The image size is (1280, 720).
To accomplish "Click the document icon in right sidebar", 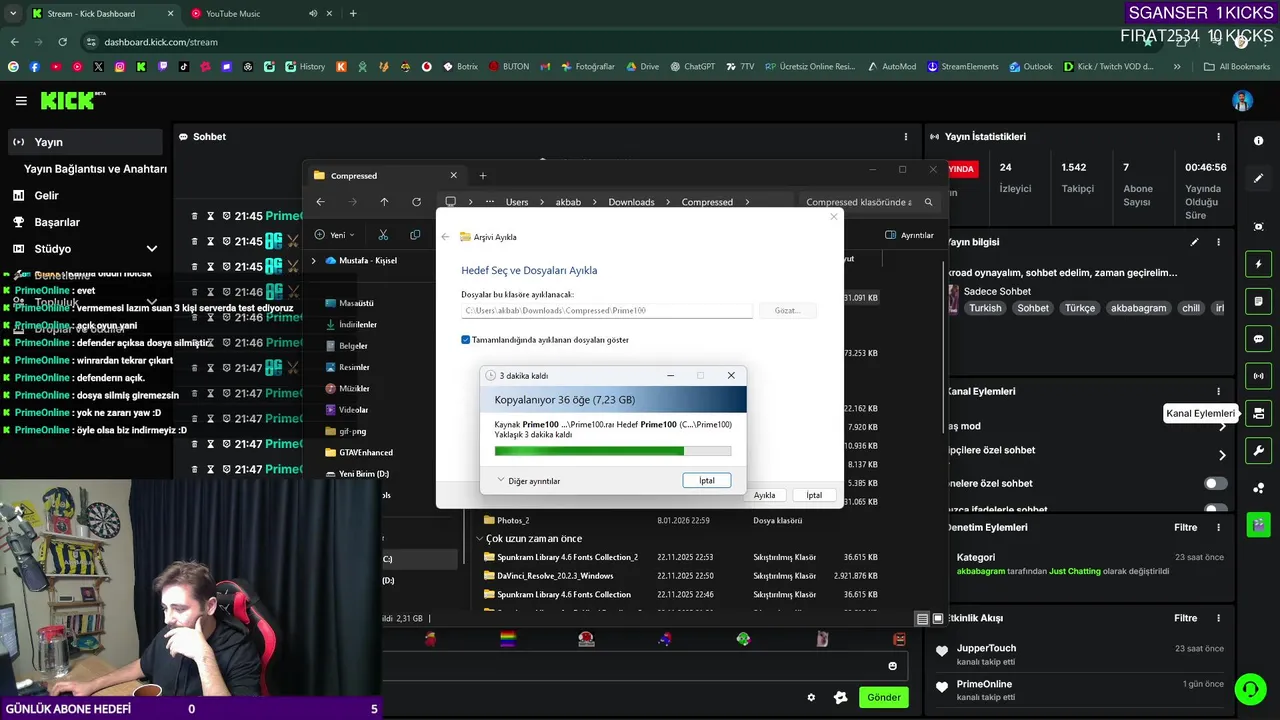I will [x=1259, y=301].
